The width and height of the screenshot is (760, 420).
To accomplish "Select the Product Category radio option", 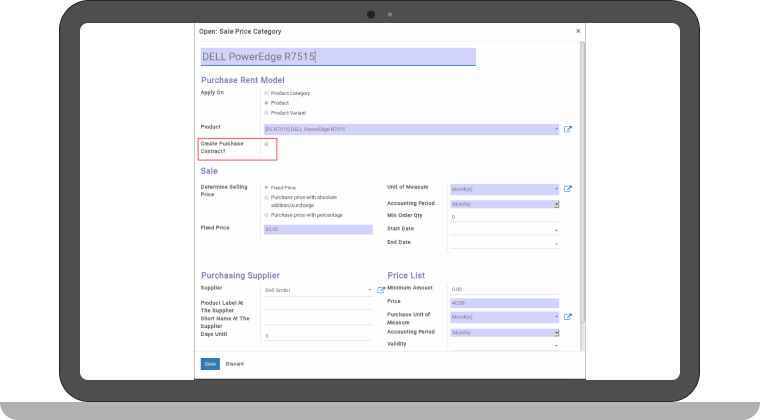I will [266, 93].
